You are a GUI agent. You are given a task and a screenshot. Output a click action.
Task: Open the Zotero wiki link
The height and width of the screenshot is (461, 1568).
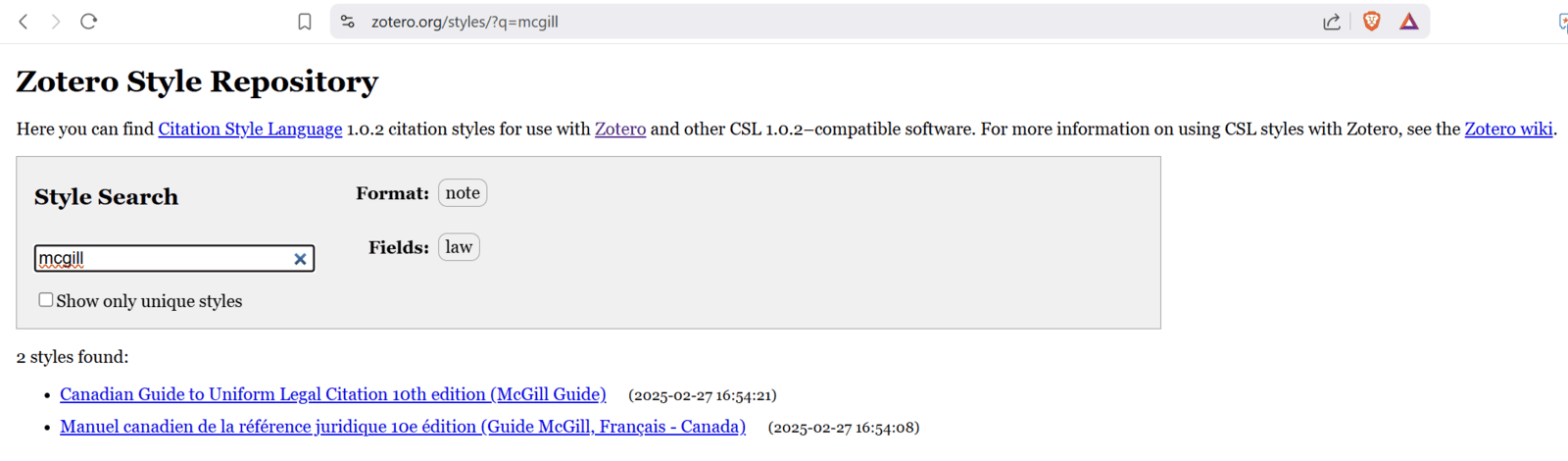click(1508, 129)
